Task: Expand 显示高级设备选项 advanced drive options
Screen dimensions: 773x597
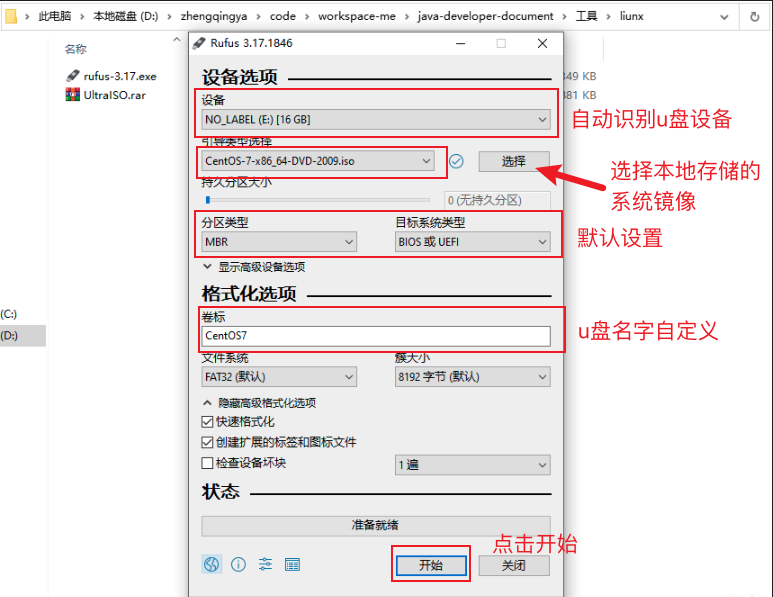Action: pos(254,267)
